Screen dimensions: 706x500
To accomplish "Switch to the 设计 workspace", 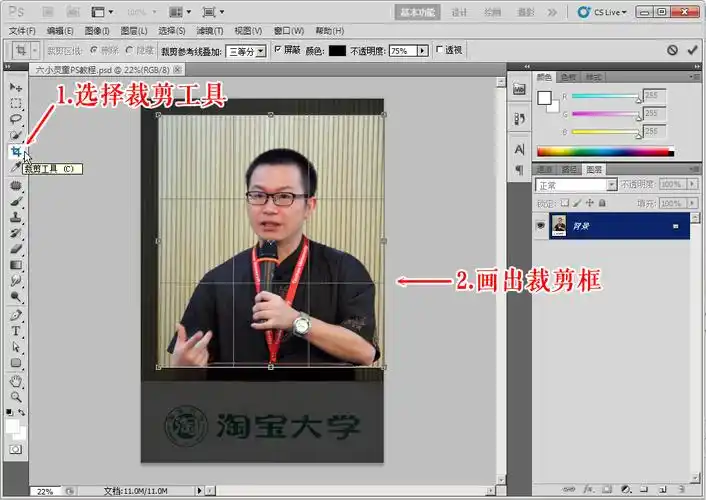I will tap(459, 12).
